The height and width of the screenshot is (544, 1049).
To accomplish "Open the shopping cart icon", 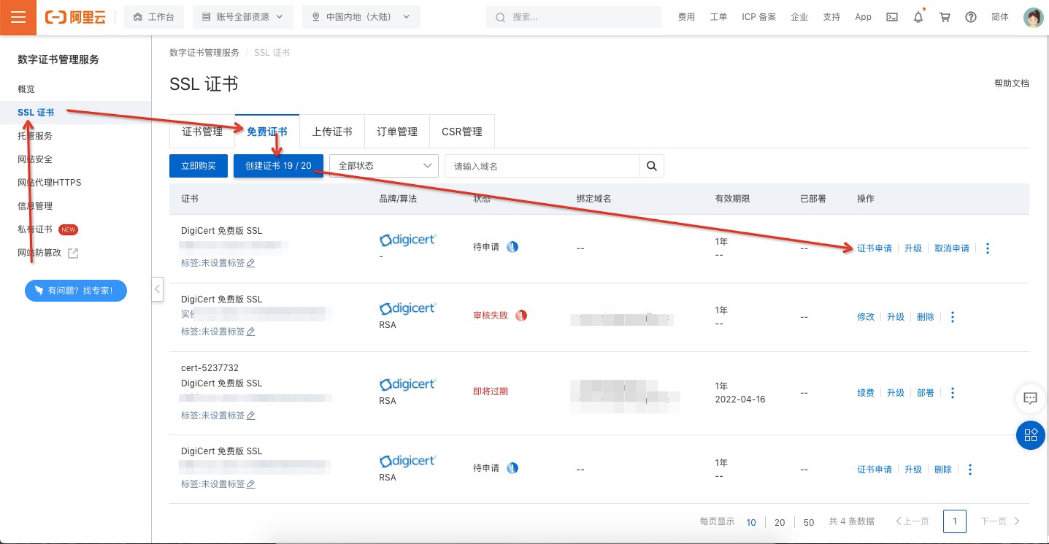I will pyautogui.click(x=944, y=17).
